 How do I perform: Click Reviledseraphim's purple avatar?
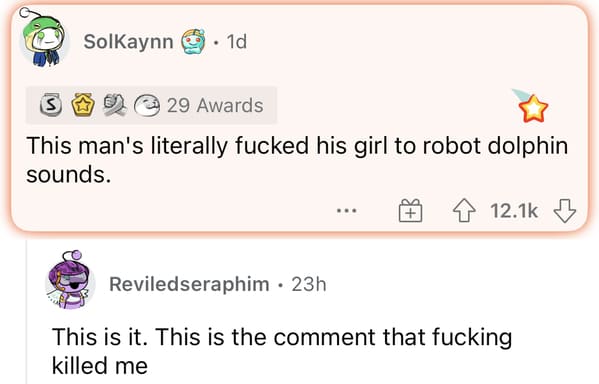70,281
